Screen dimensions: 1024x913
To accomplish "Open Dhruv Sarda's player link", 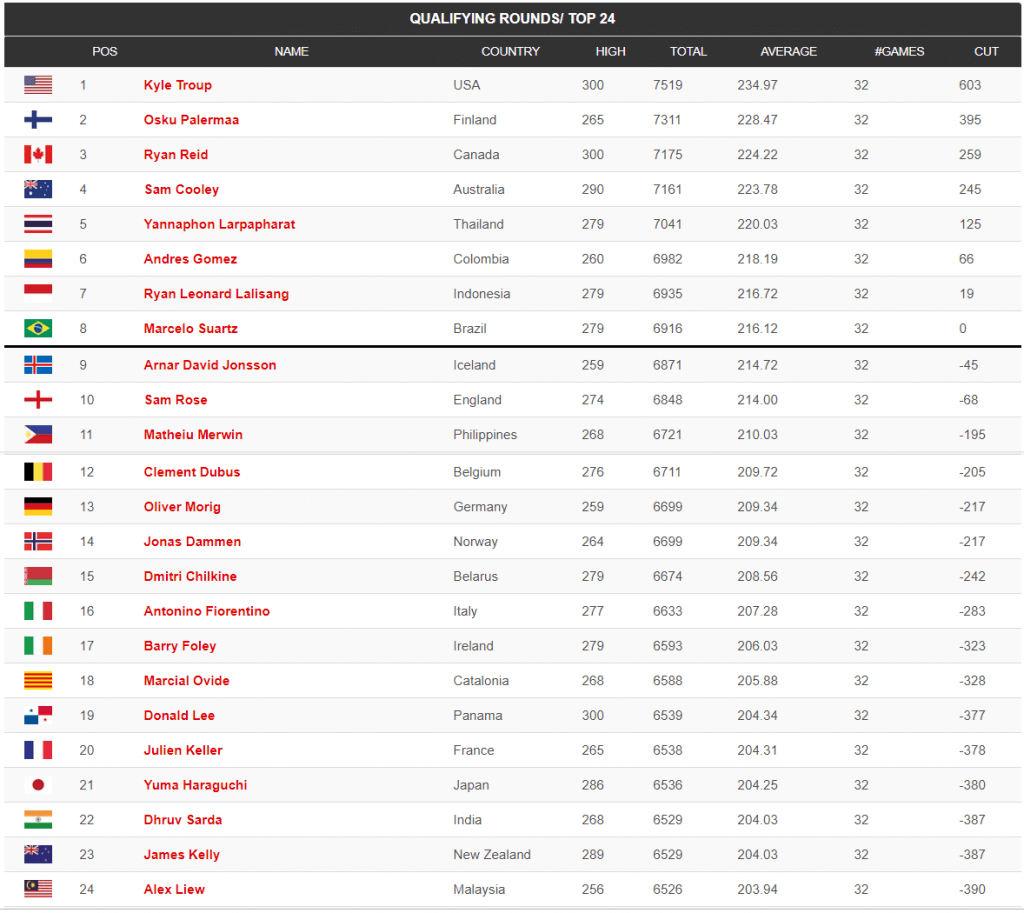I will tap(183, 820).
